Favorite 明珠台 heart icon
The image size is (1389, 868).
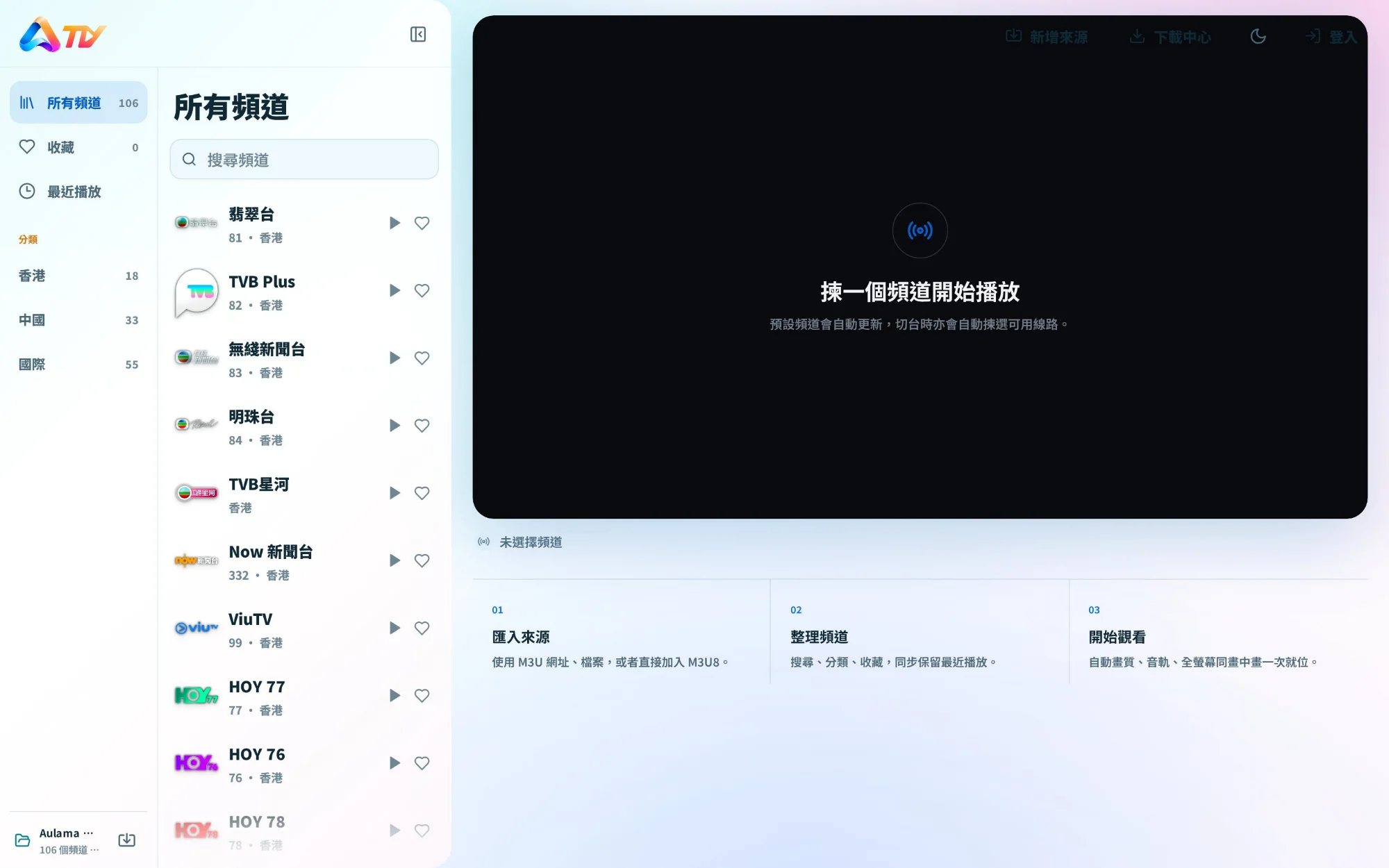pyautogui.click(x=422, y=425)
